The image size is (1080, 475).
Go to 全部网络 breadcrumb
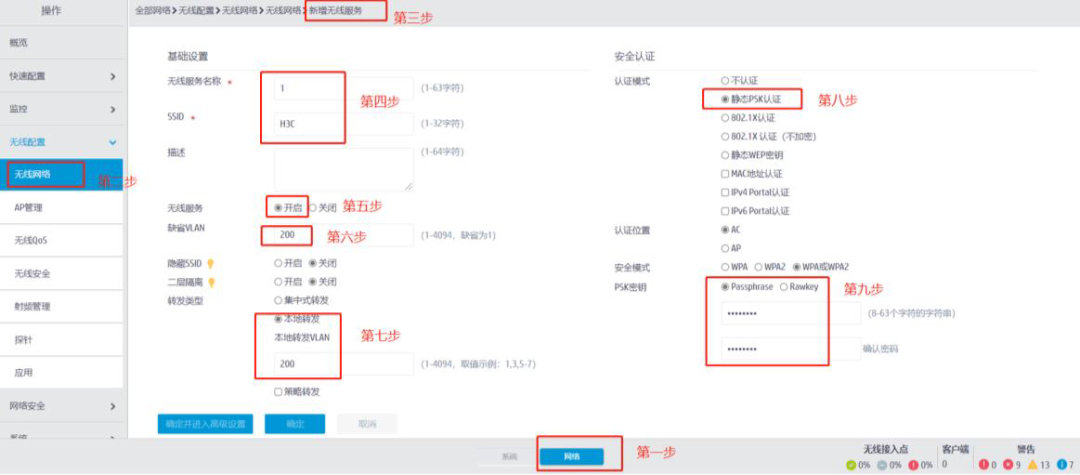coord(152,10)
